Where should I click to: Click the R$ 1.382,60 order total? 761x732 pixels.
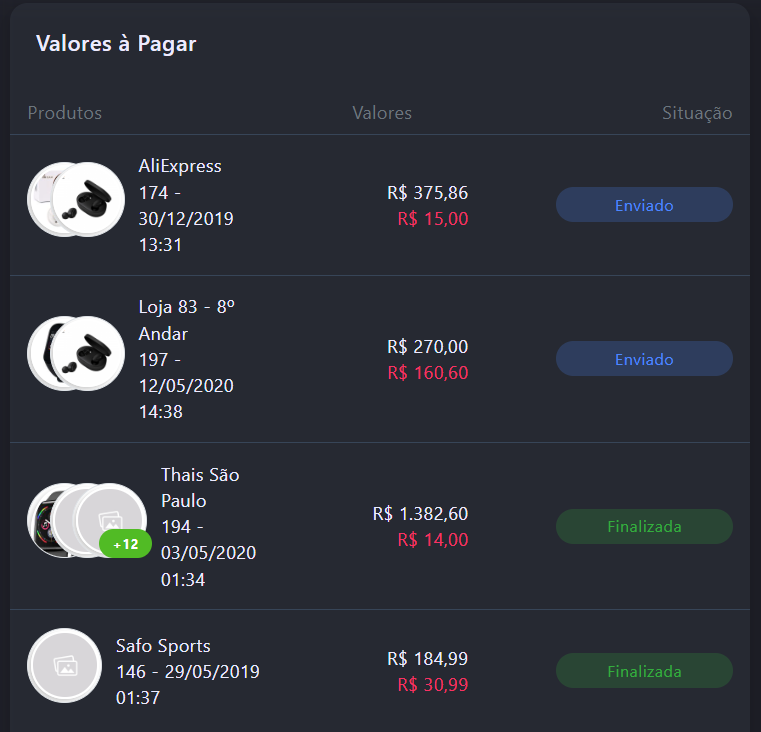tap(420, 514)
